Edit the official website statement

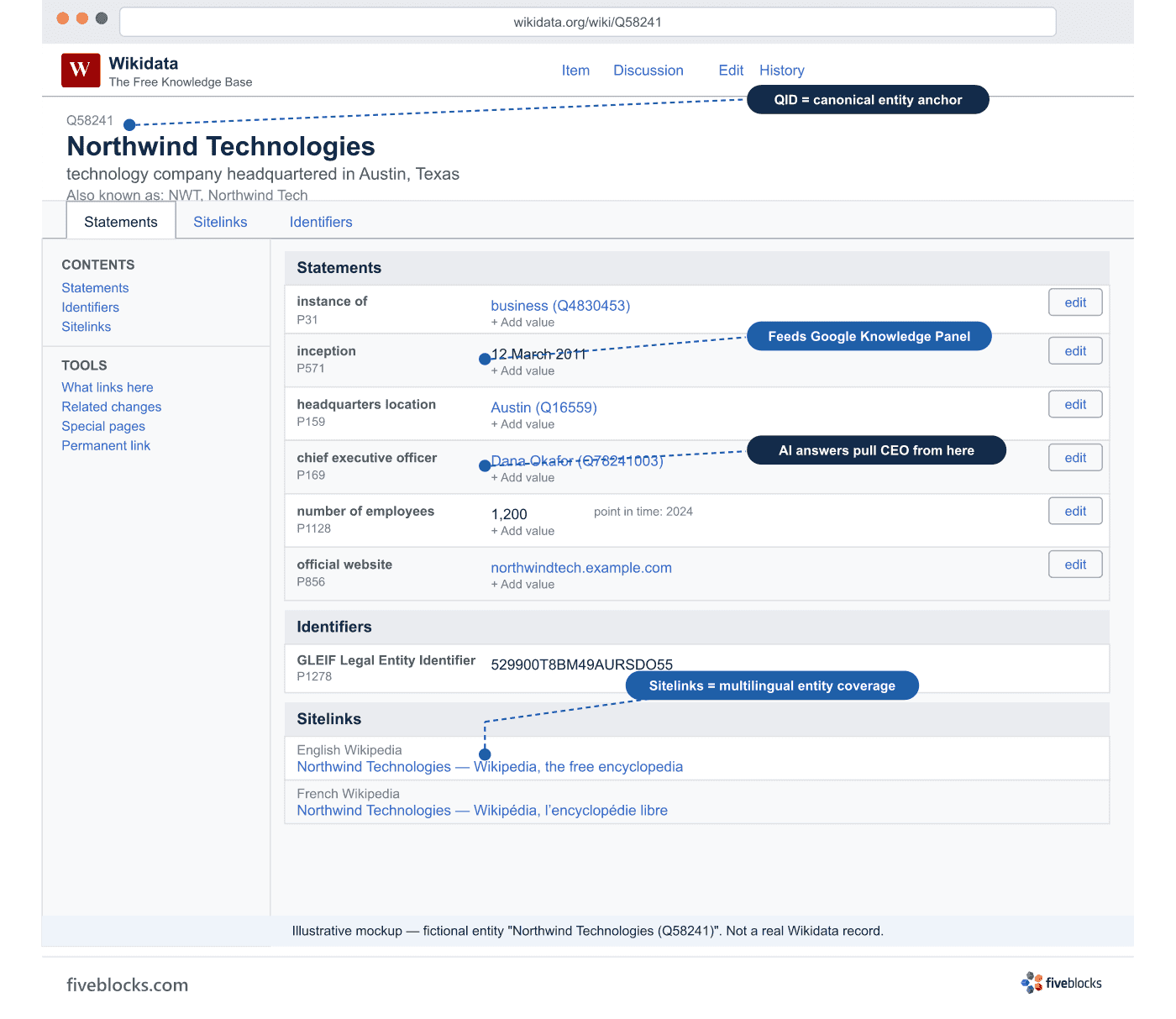point(1075,565)
